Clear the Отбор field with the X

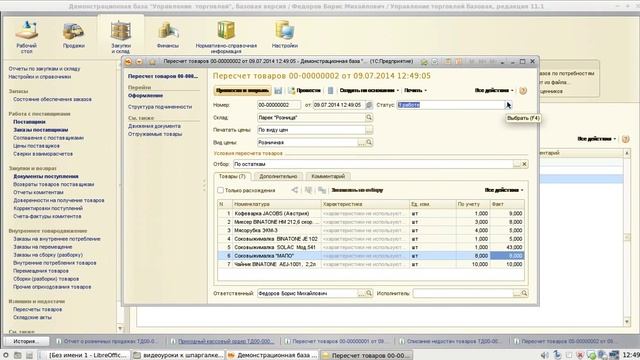[x=524, y=164]
